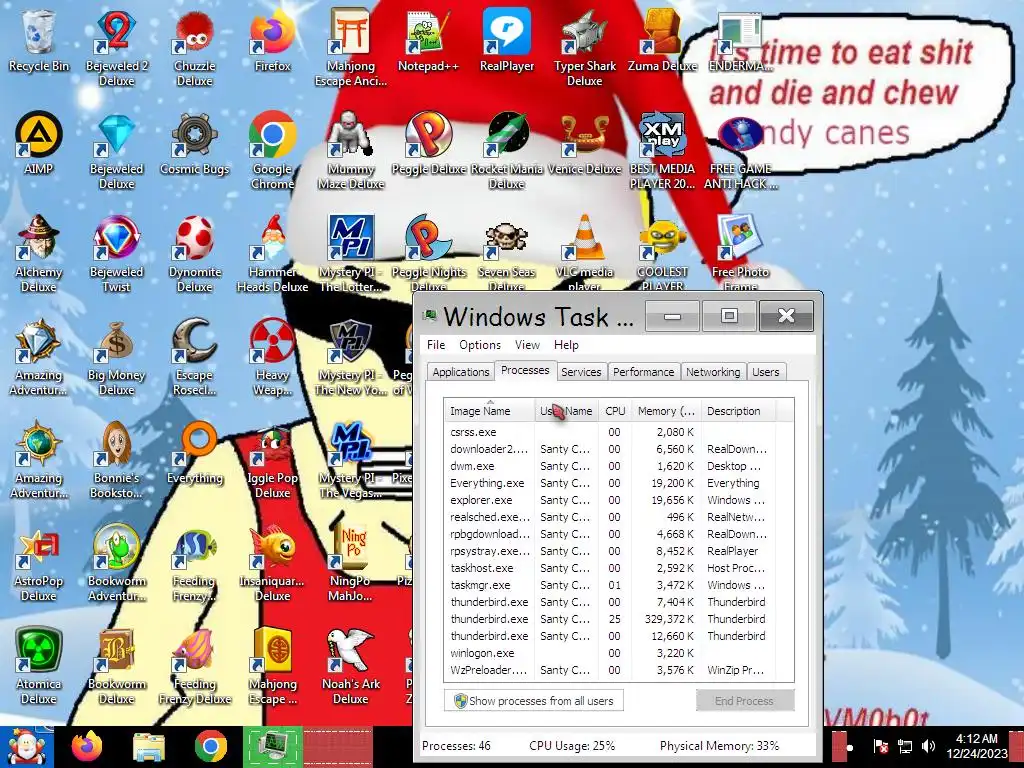Launch AIMP desktop shortcut
The width and height of the screenshot is (1024, 768).
coord(39,144)
